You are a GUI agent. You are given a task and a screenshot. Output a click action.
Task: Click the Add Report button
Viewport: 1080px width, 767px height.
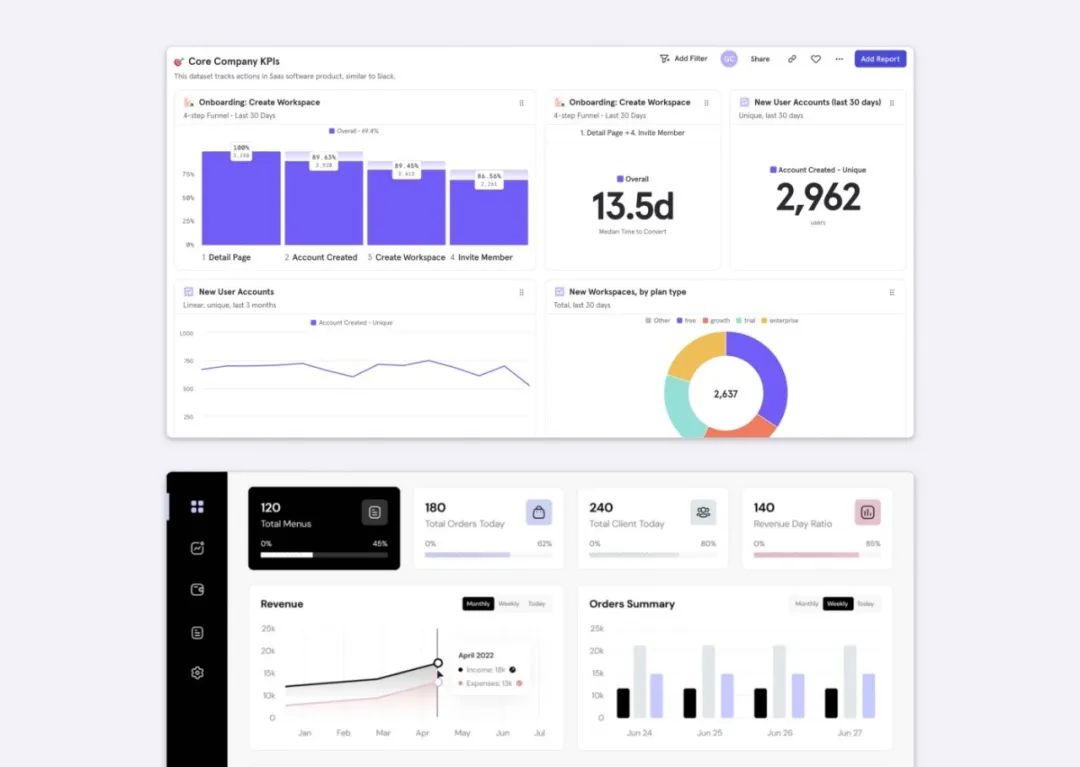pyautogui.click(x=880, y=59)
